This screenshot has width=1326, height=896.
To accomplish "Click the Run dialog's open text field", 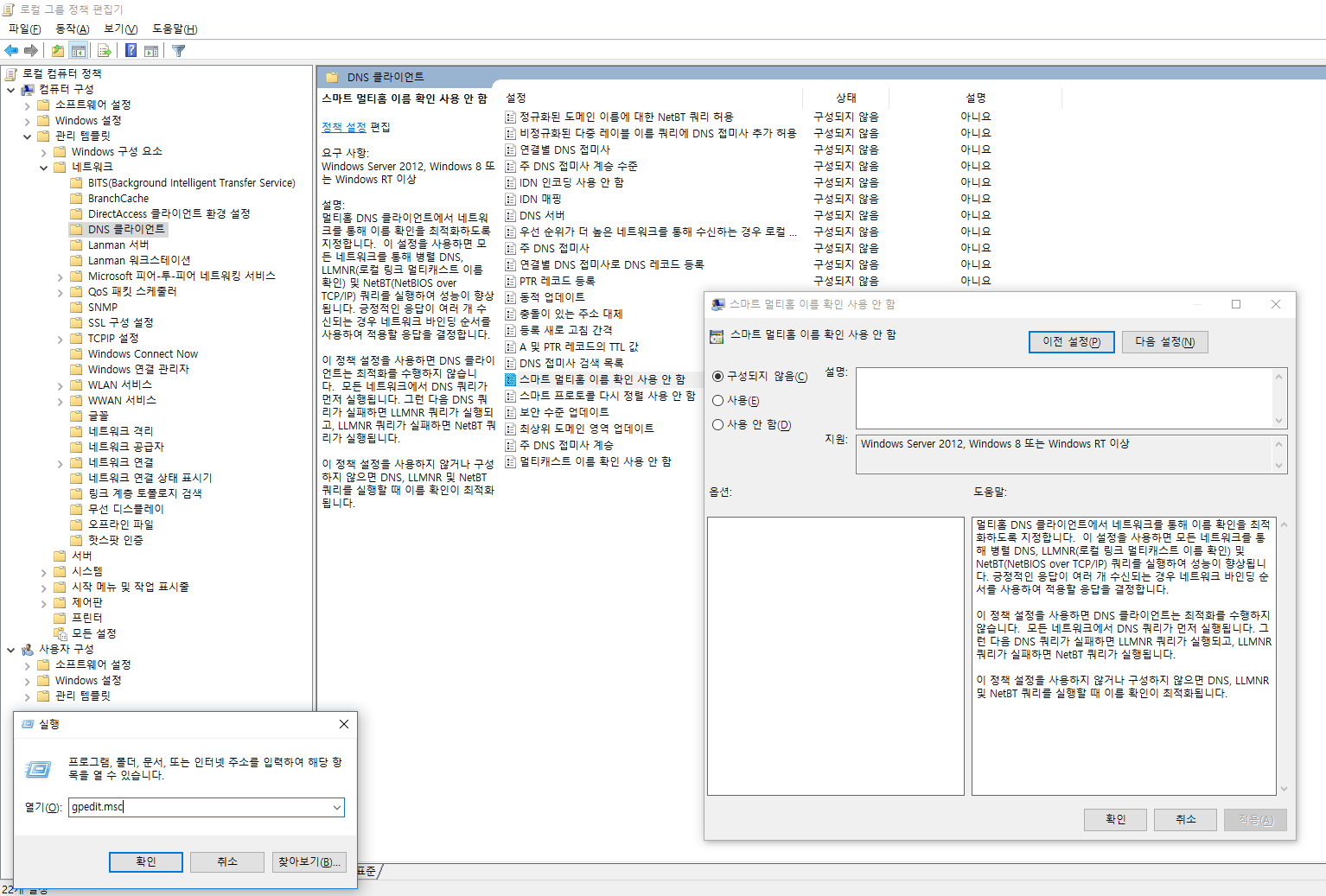I will 199,807.
